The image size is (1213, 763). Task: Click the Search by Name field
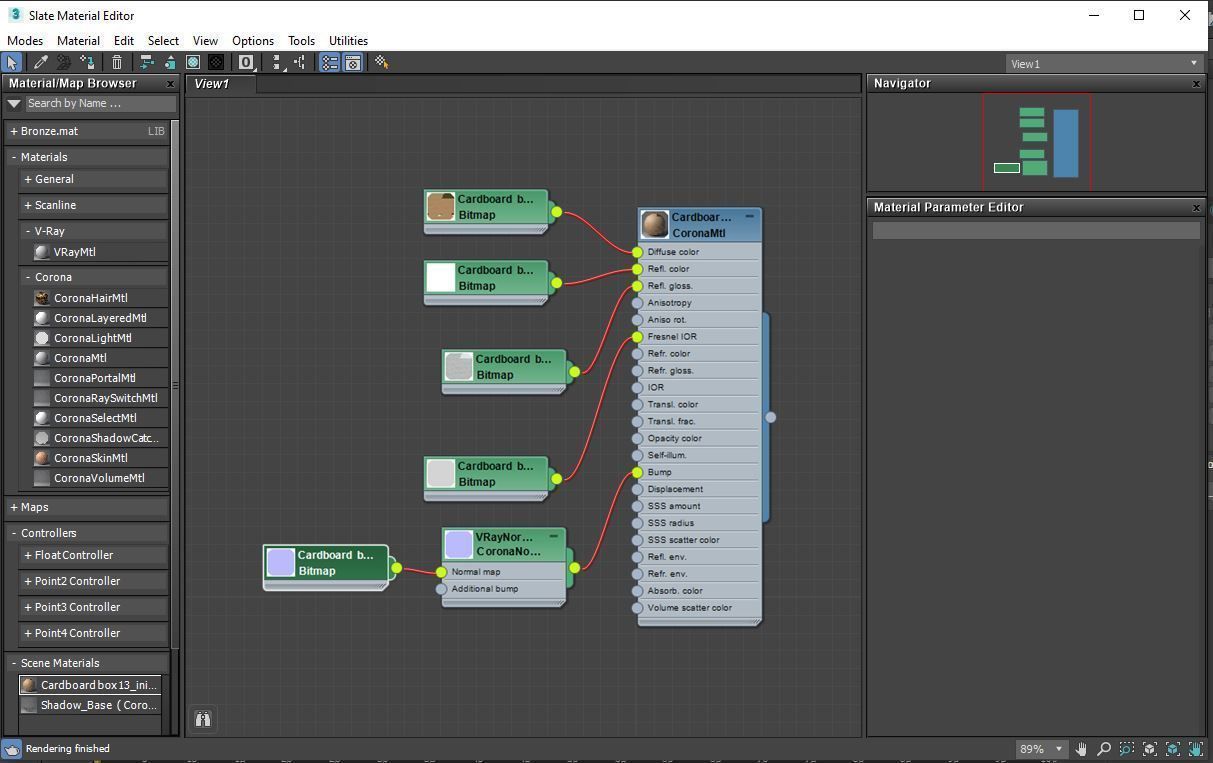[101, 103]
